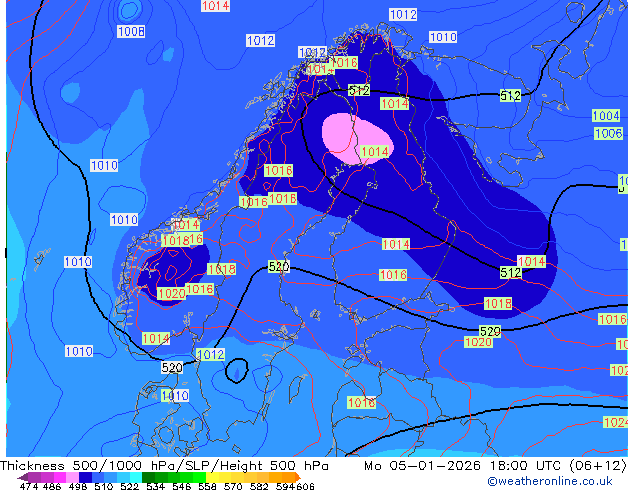
Task: Click the 1012 label beside the white 520 label
Action: click(210, 355)
